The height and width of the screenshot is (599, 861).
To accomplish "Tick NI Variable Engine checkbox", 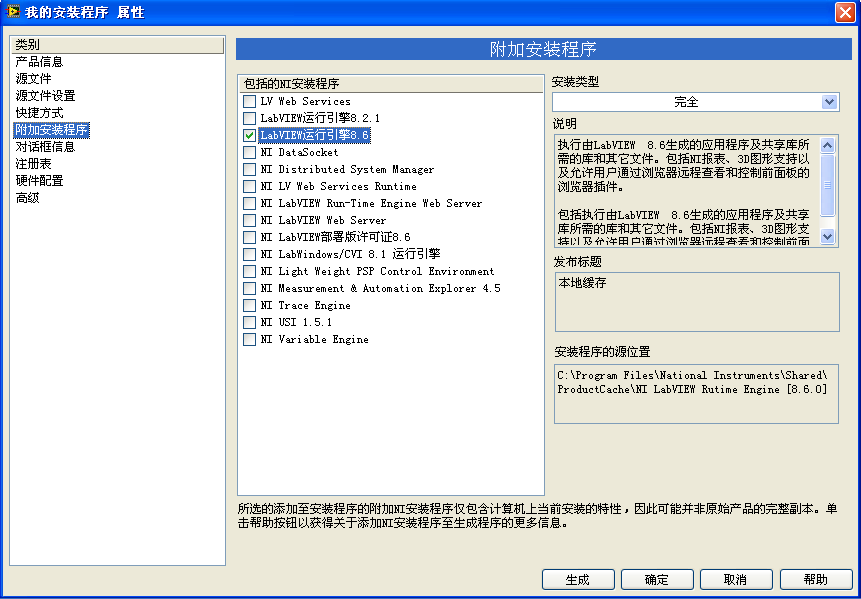I will pos(249,340).
